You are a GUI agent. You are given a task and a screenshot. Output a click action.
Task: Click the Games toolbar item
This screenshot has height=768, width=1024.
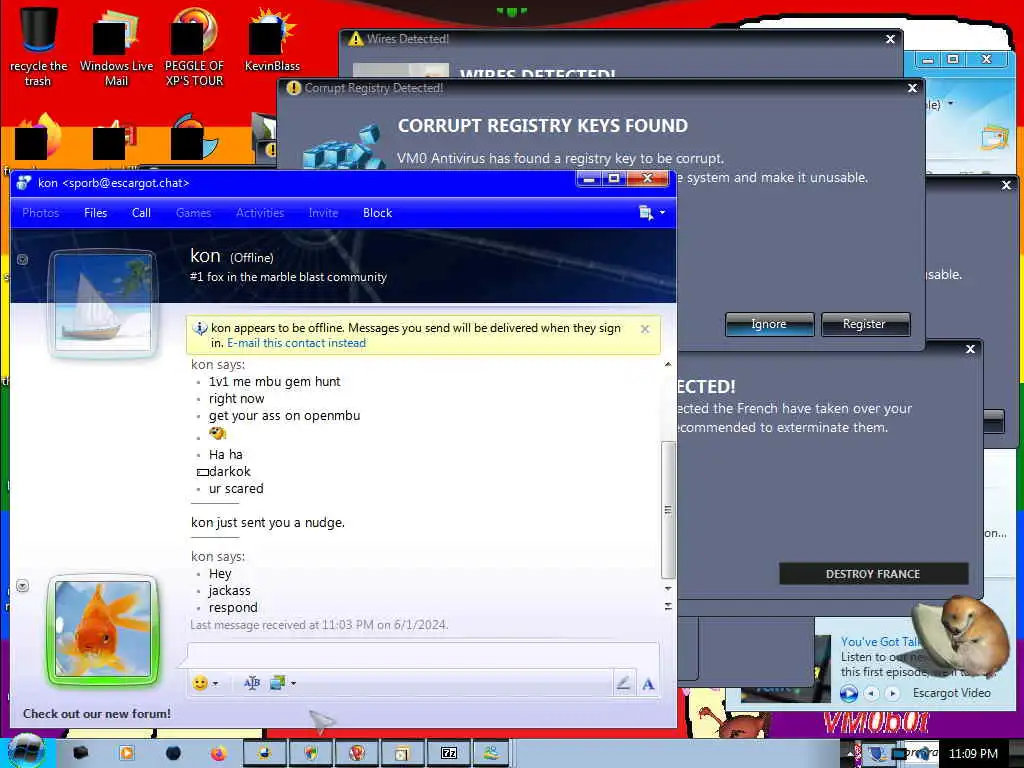tap(193, 213)
